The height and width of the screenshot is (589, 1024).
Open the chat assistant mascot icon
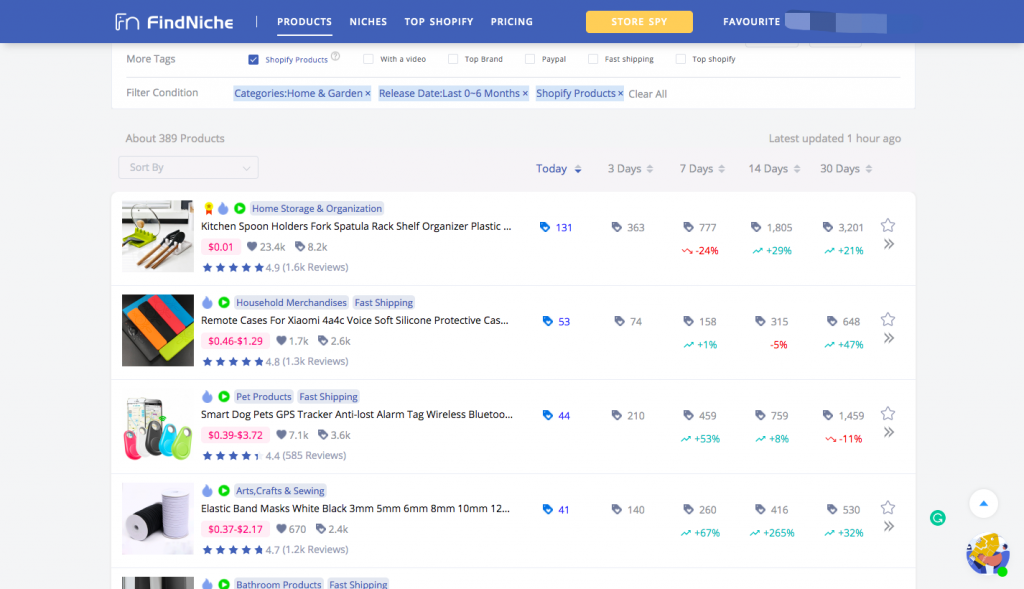[x=987, y=554]
